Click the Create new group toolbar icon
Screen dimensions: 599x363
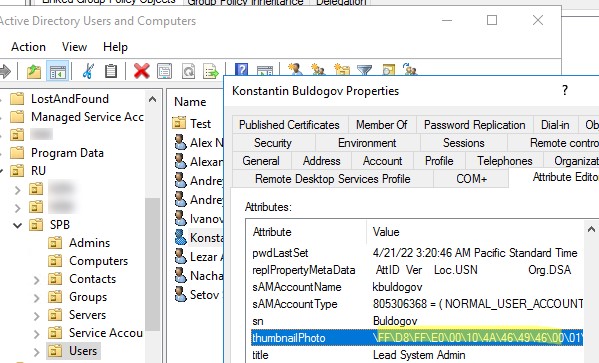[x=318, y=69]
